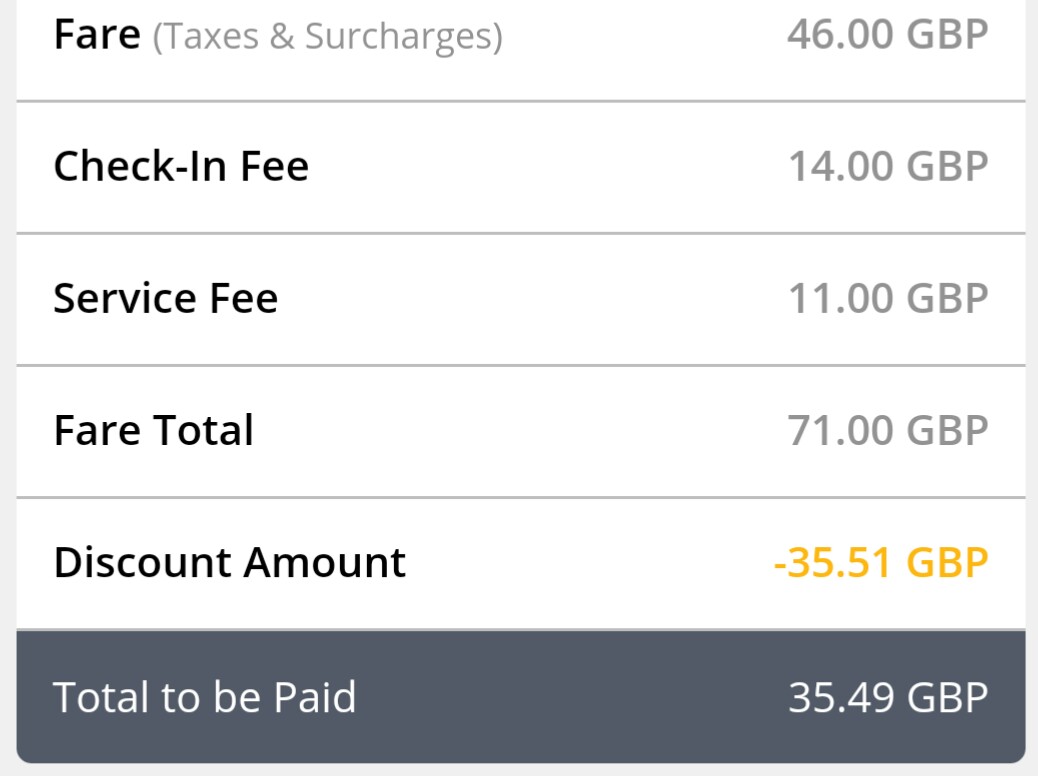Select the 46.00 GBP fare amount

coord(888,34)
